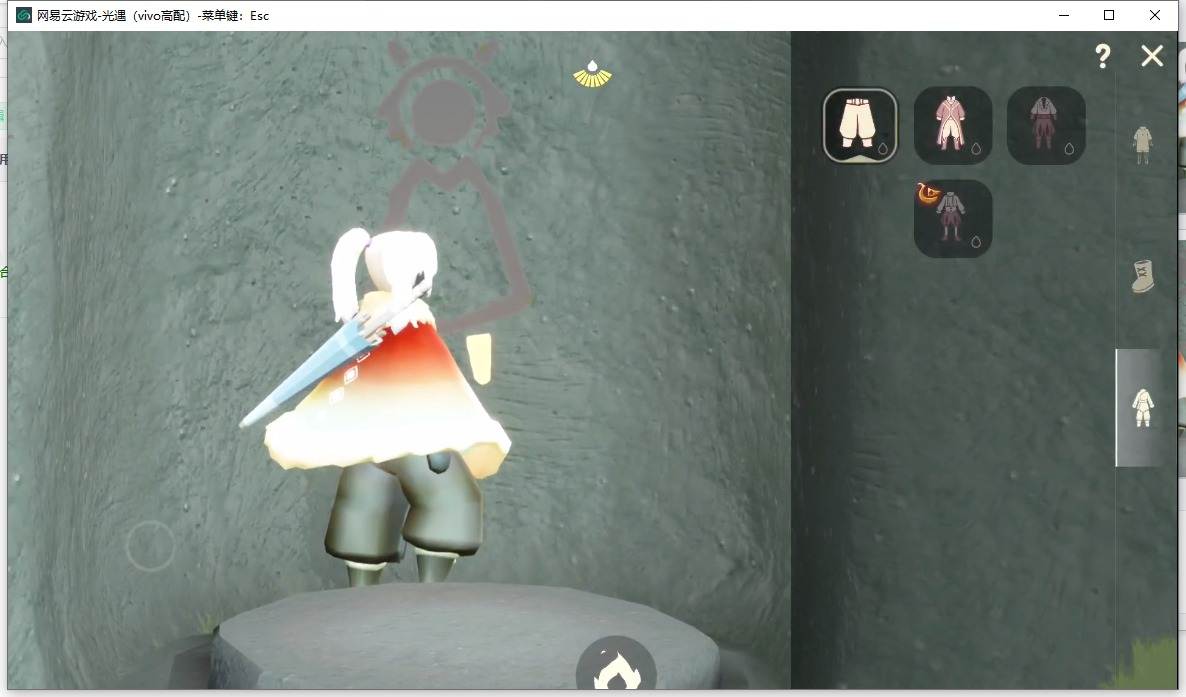Close the 网易云游戏 window
The width and height of the screenshot is (1186, 697).
click(1154, 15)
